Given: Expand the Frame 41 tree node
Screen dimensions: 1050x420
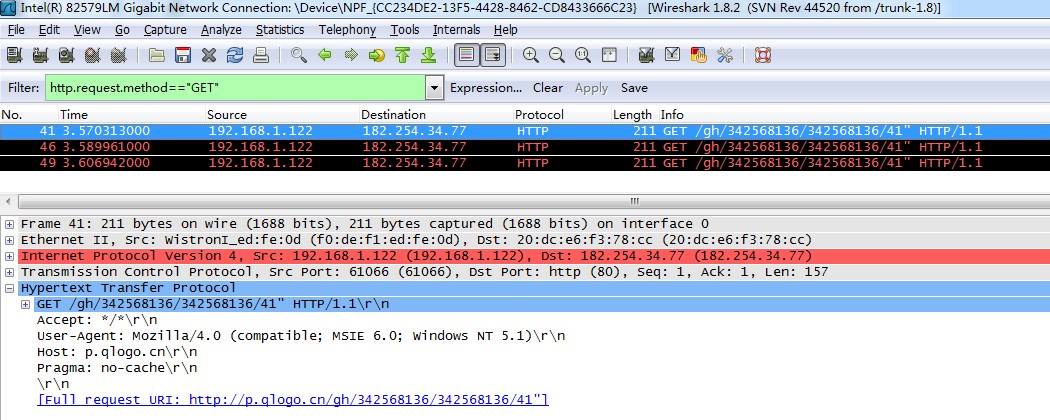Looking at the screenshot, I should click(x=9, y=224).
